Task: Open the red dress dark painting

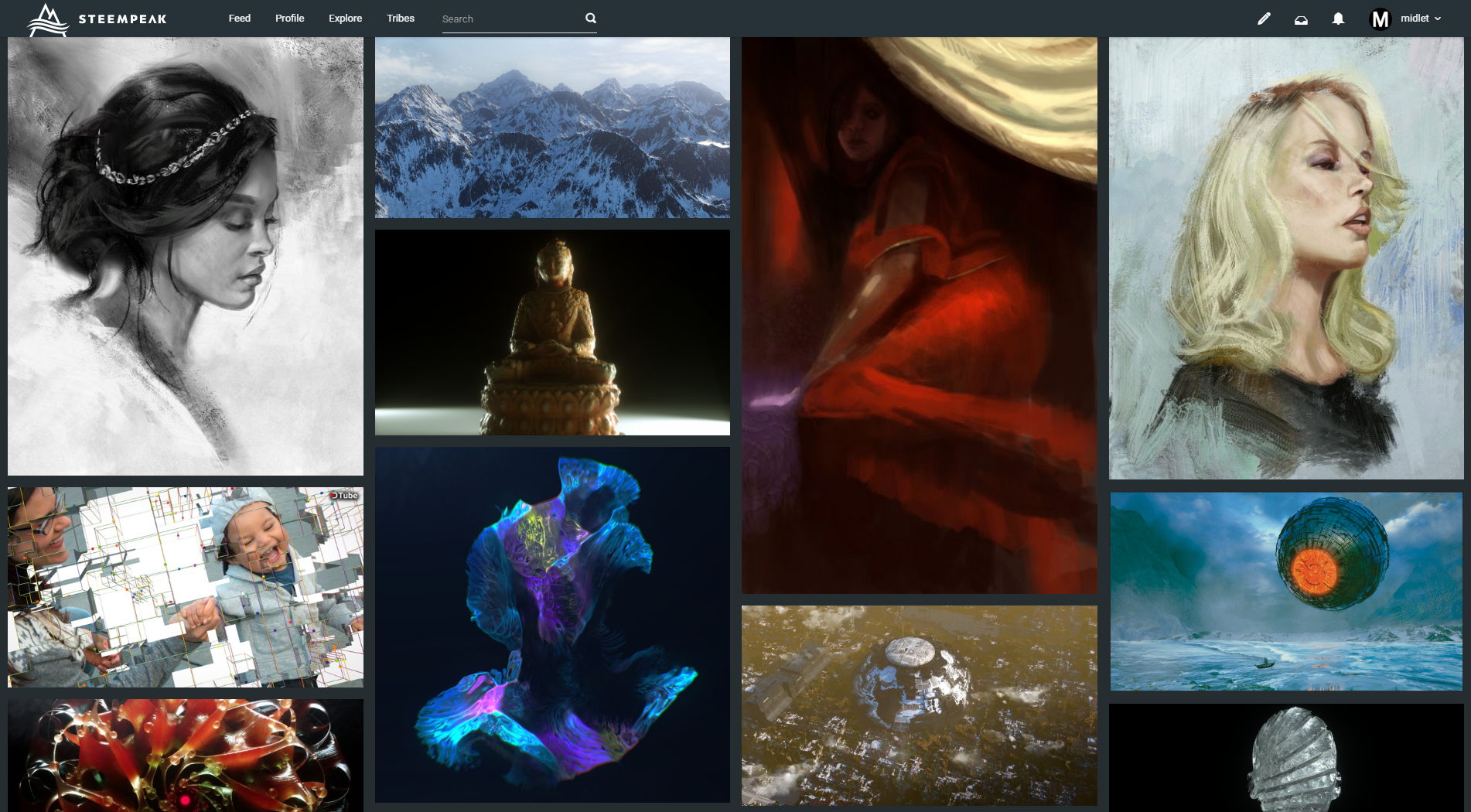Action: 920,316
